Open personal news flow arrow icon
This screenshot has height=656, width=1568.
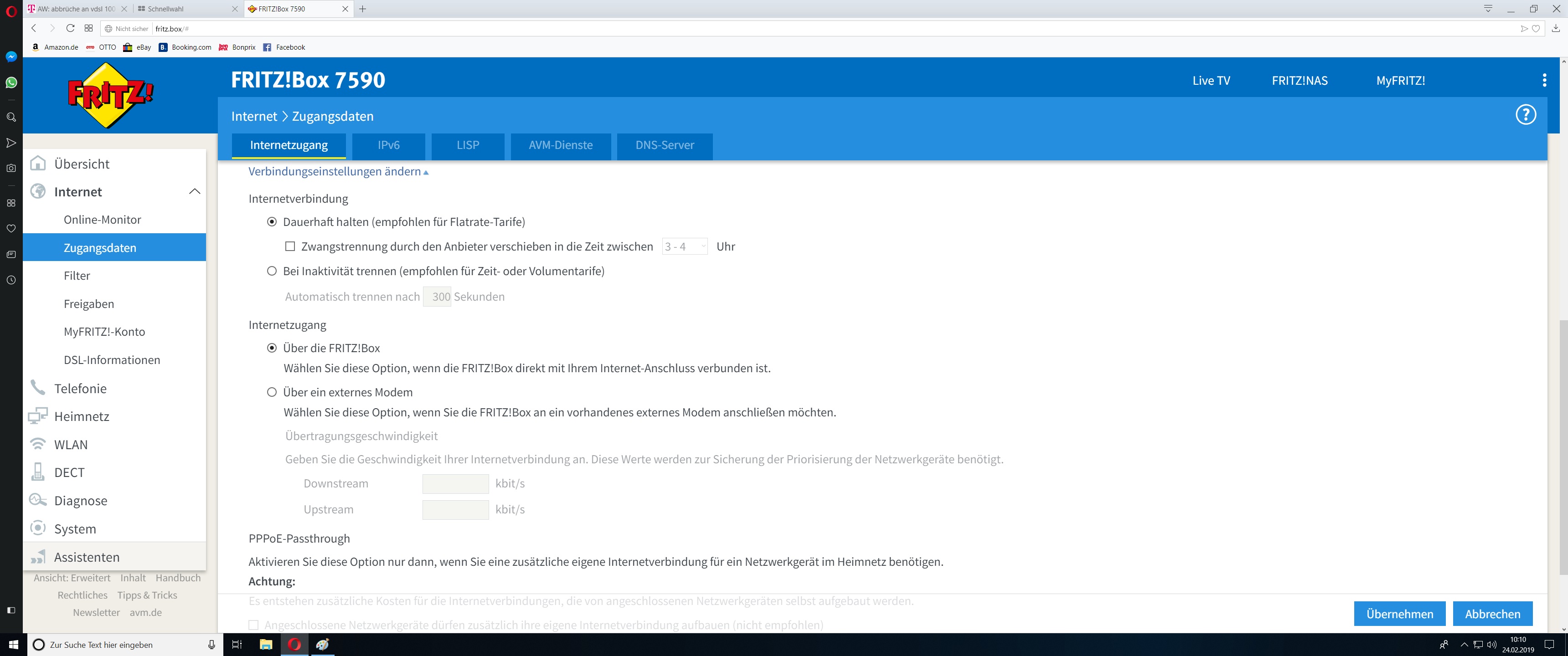tap(11, 143)
